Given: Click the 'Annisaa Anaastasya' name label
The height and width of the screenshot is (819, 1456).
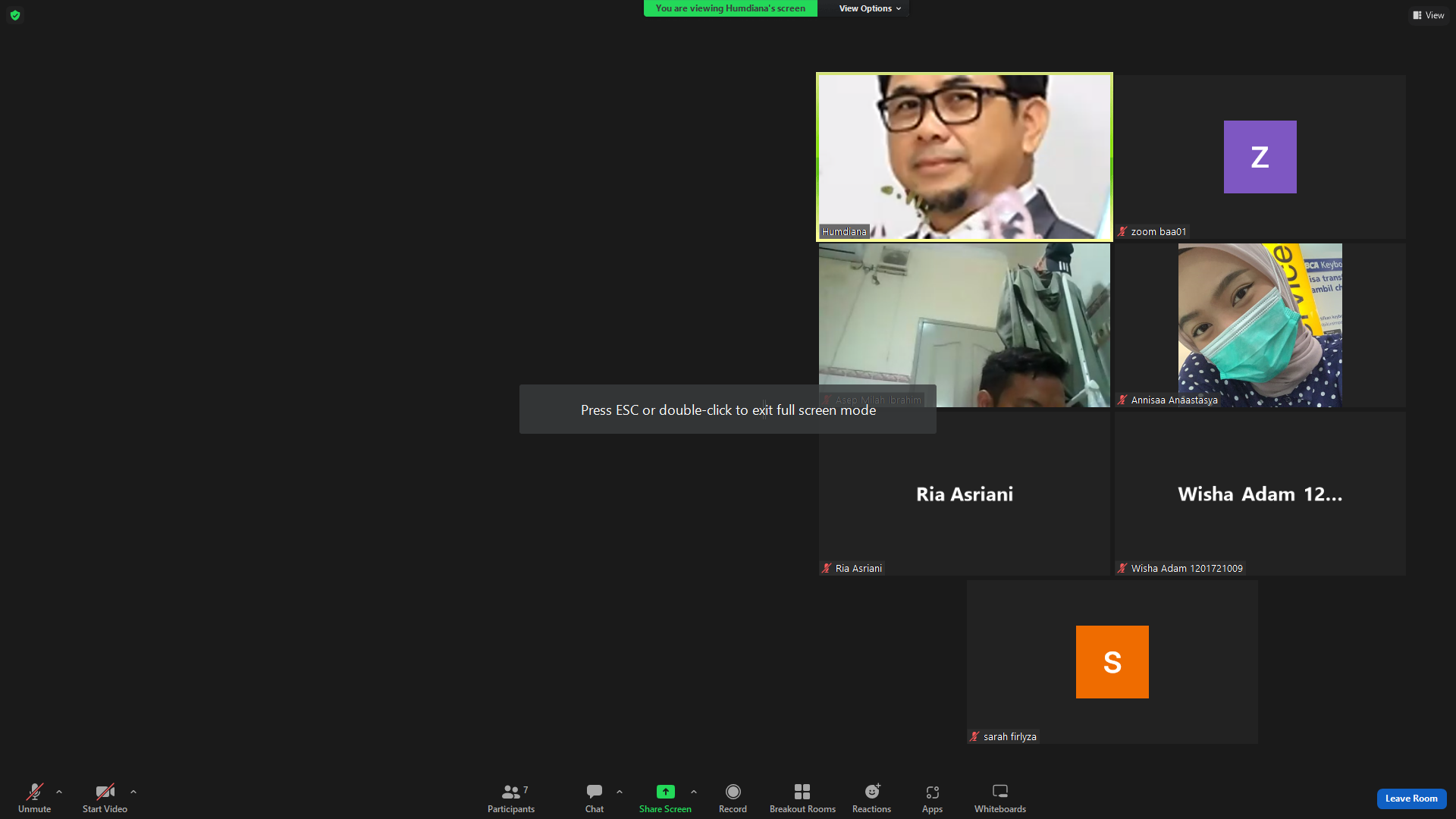Looking at the screenshot, I should 1174,400.
